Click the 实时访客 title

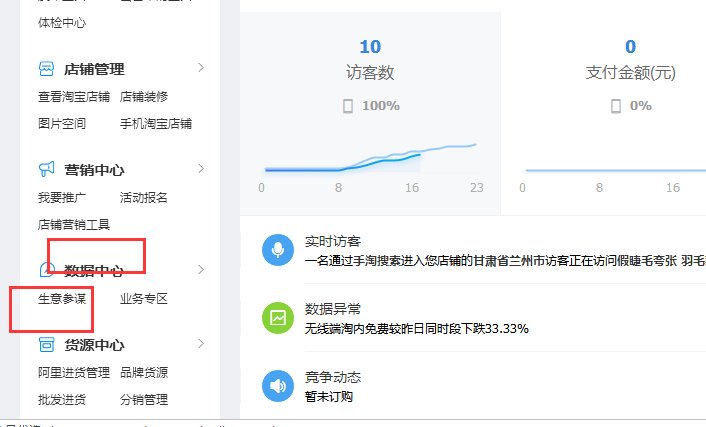pyautogui.click(x=333, y=241)
